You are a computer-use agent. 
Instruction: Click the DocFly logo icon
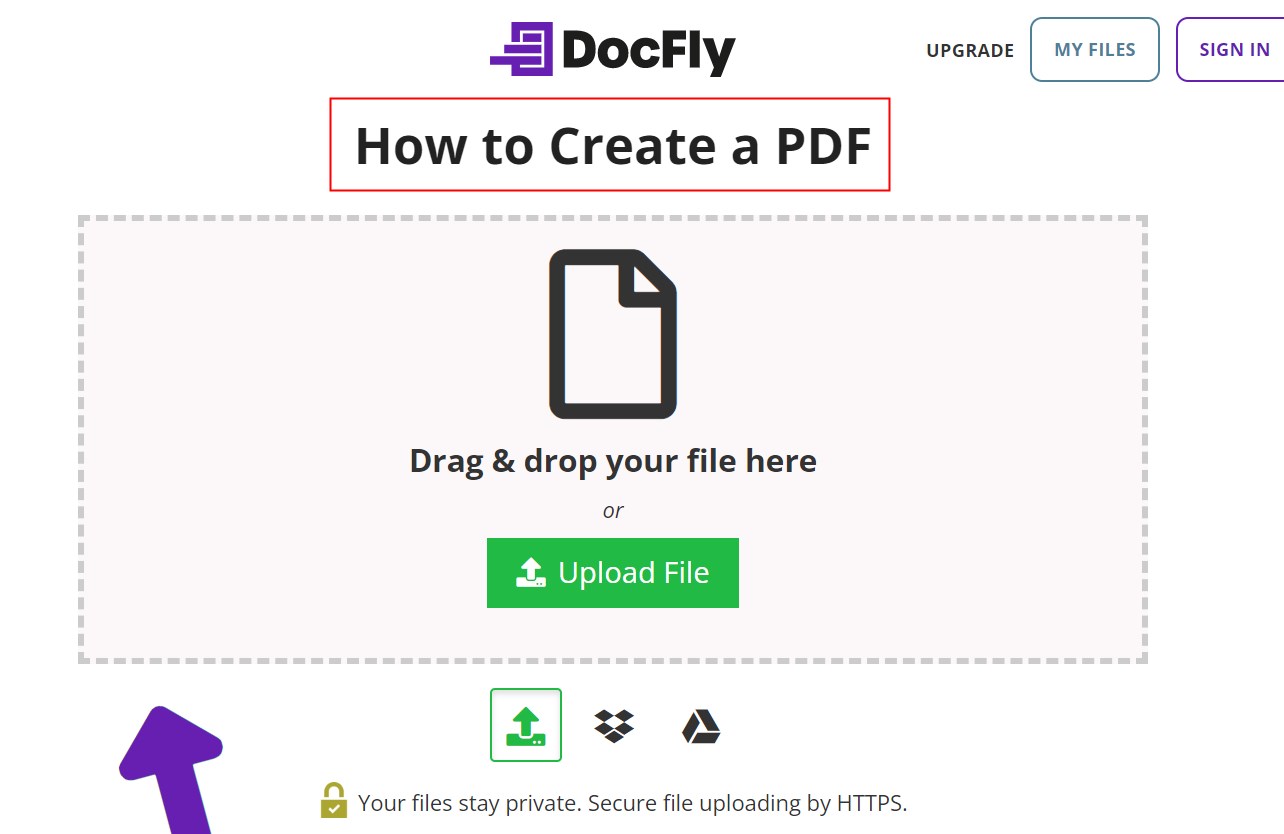coord(521,47)
